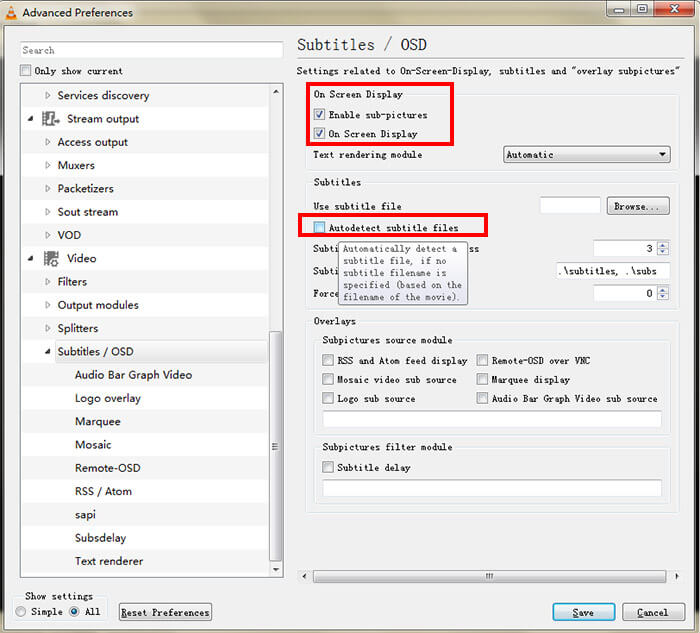Select the Video category
The width and height of the screenshot is (700, 633).
(81, 258)
